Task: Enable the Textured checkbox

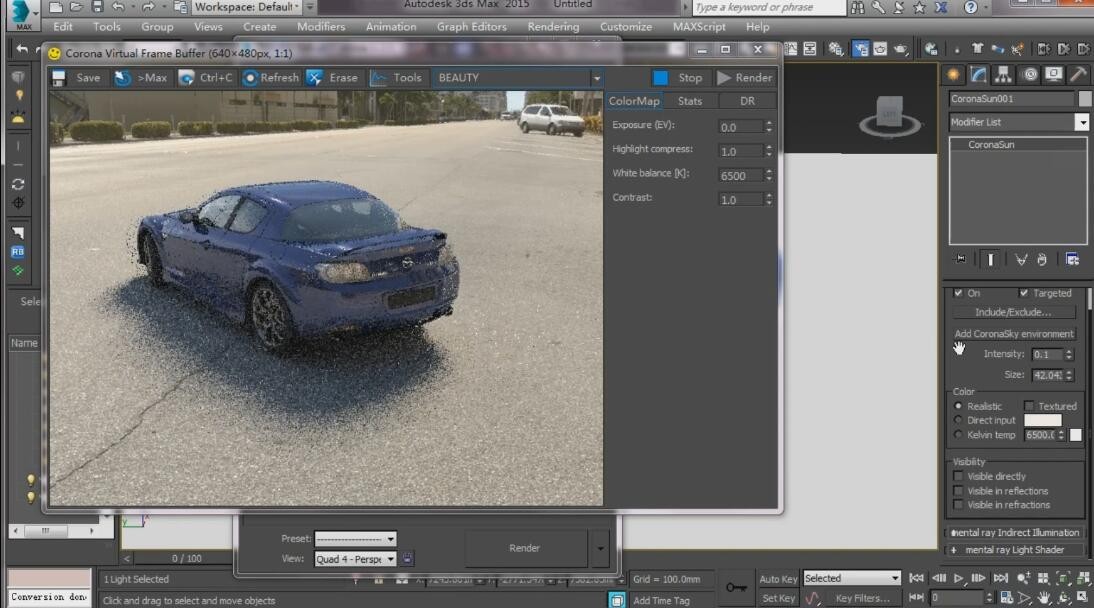Action: click(1028, 406)
